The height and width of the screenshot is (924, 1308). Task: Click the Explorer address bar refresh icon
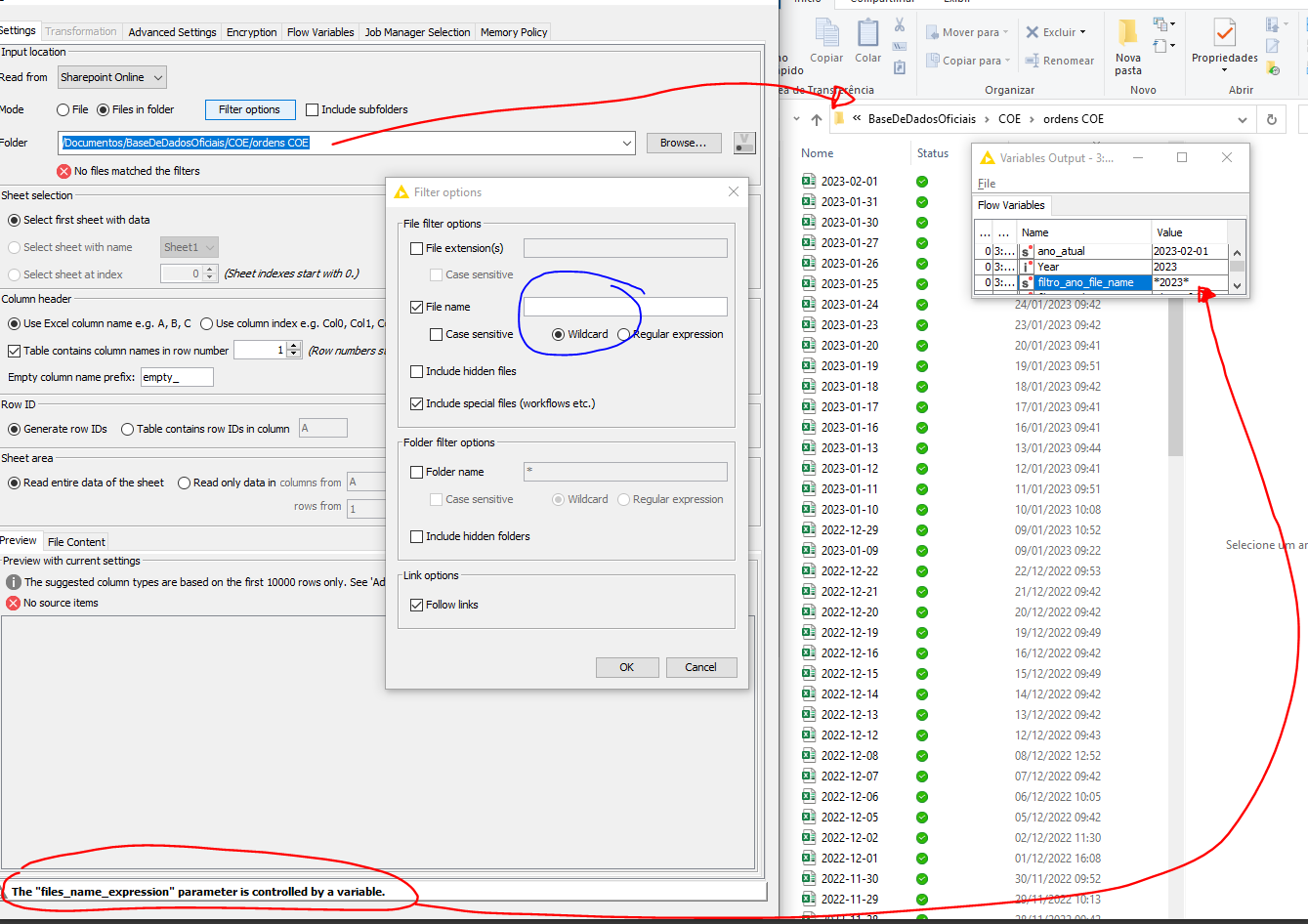pos(1271,119)
